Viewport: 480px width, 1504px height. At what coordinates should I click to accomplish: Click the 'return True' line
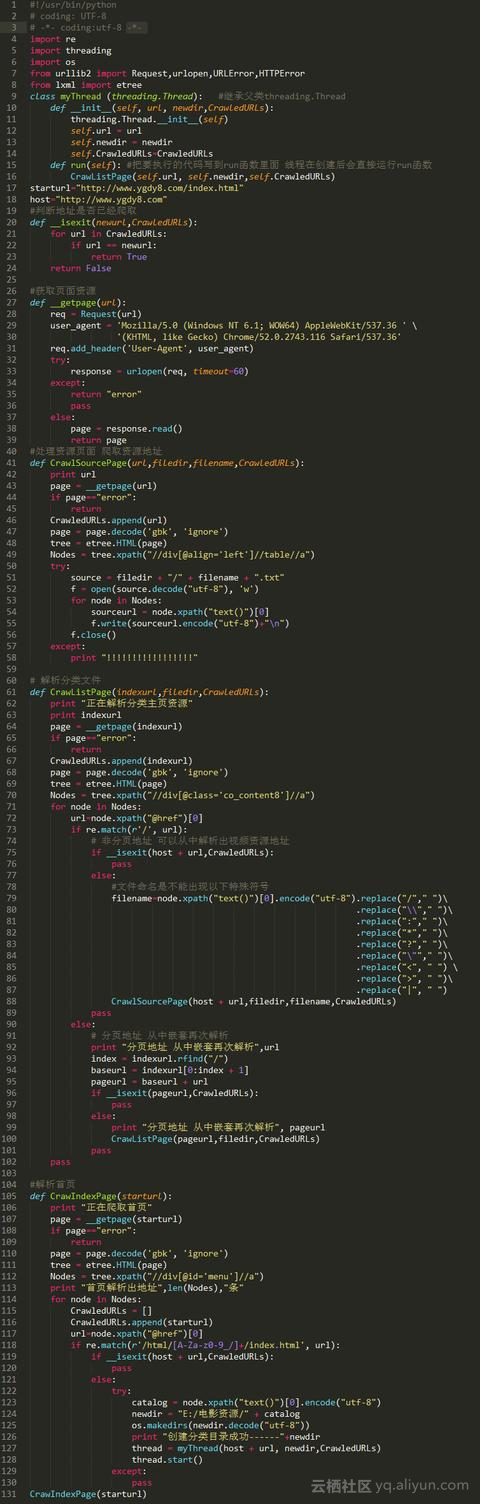point(118,256)
